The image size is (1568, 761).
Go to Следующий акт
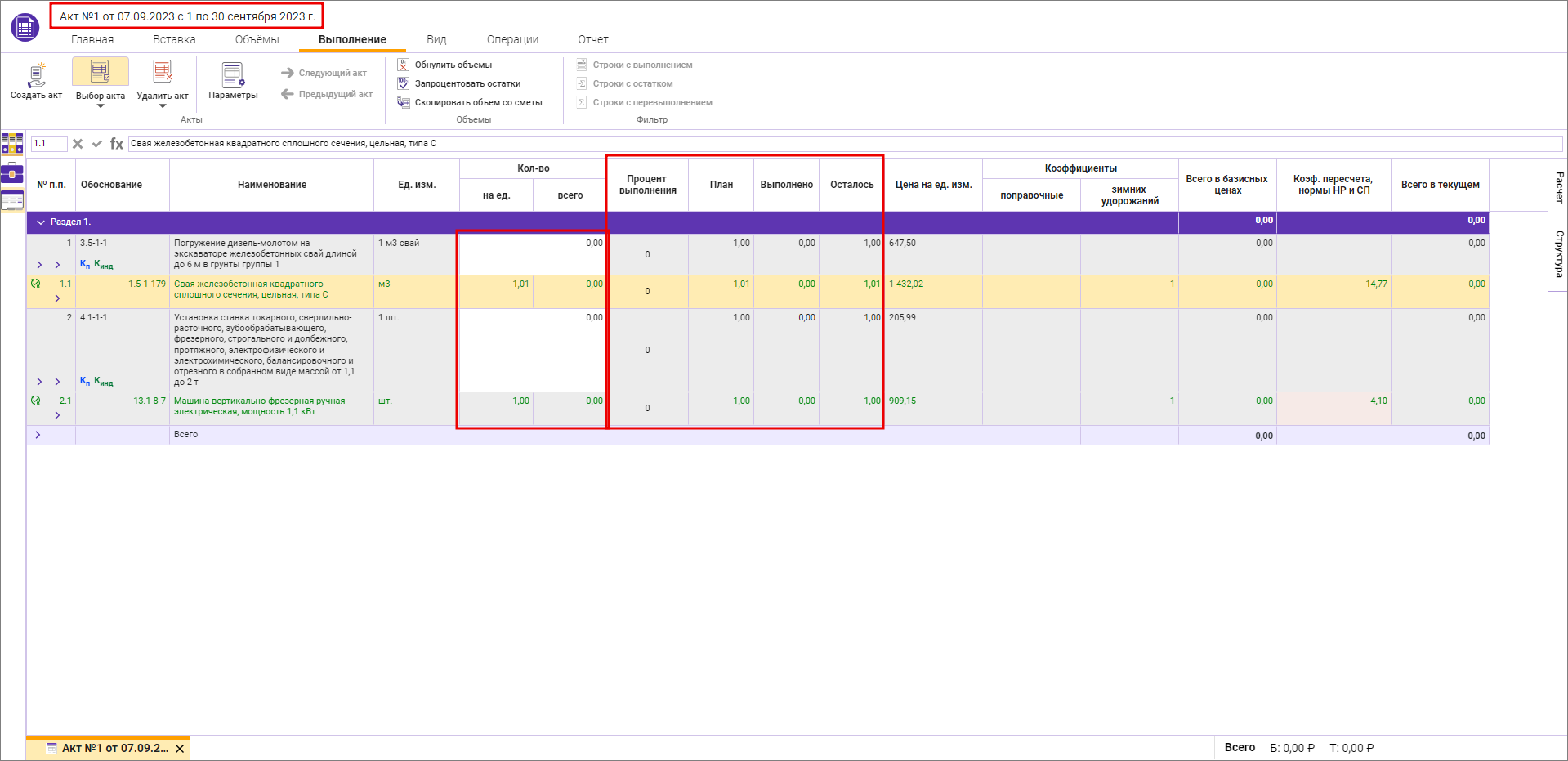pos(324,73)
